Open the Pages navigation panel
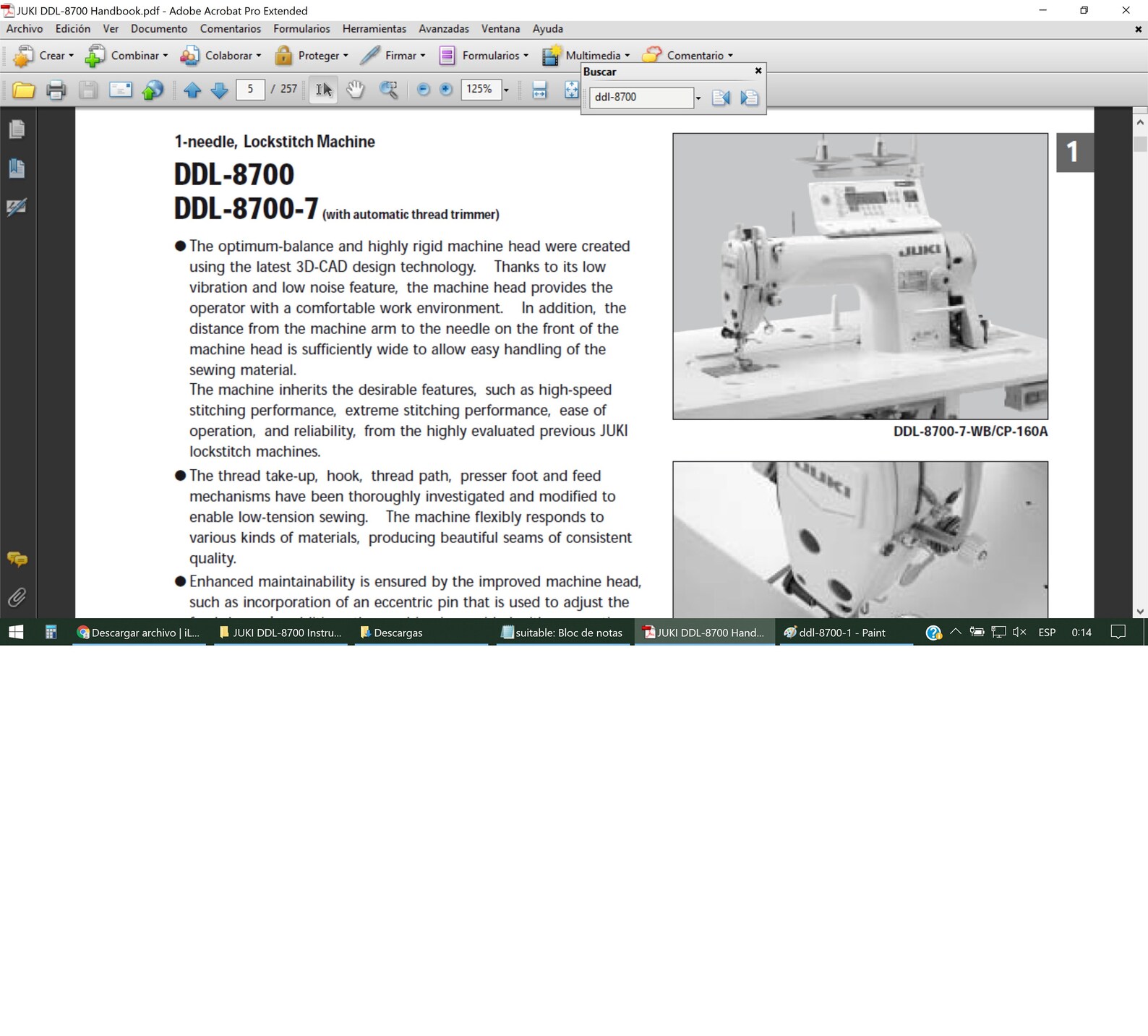This screenshot has width=1148, height=1036. point(17,129)
